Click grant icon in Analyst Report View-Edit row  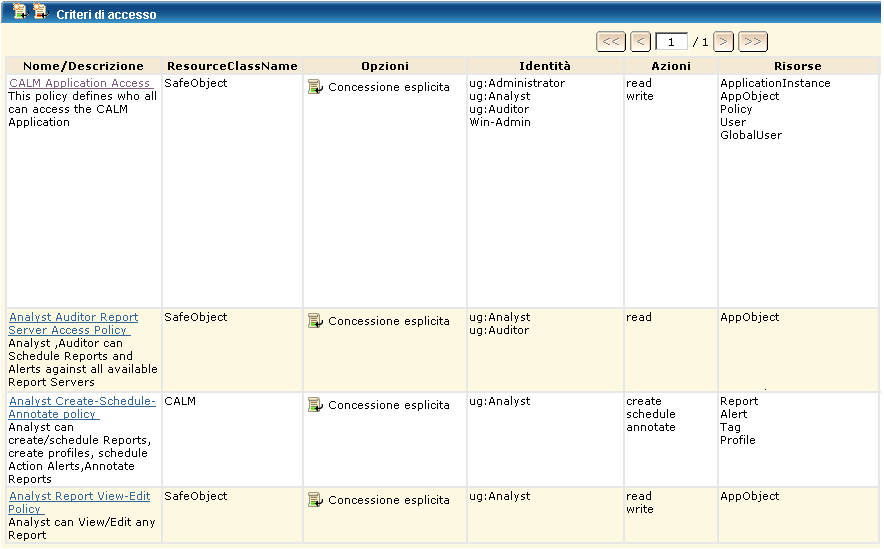pyautogui.click(x=315, y=500)
